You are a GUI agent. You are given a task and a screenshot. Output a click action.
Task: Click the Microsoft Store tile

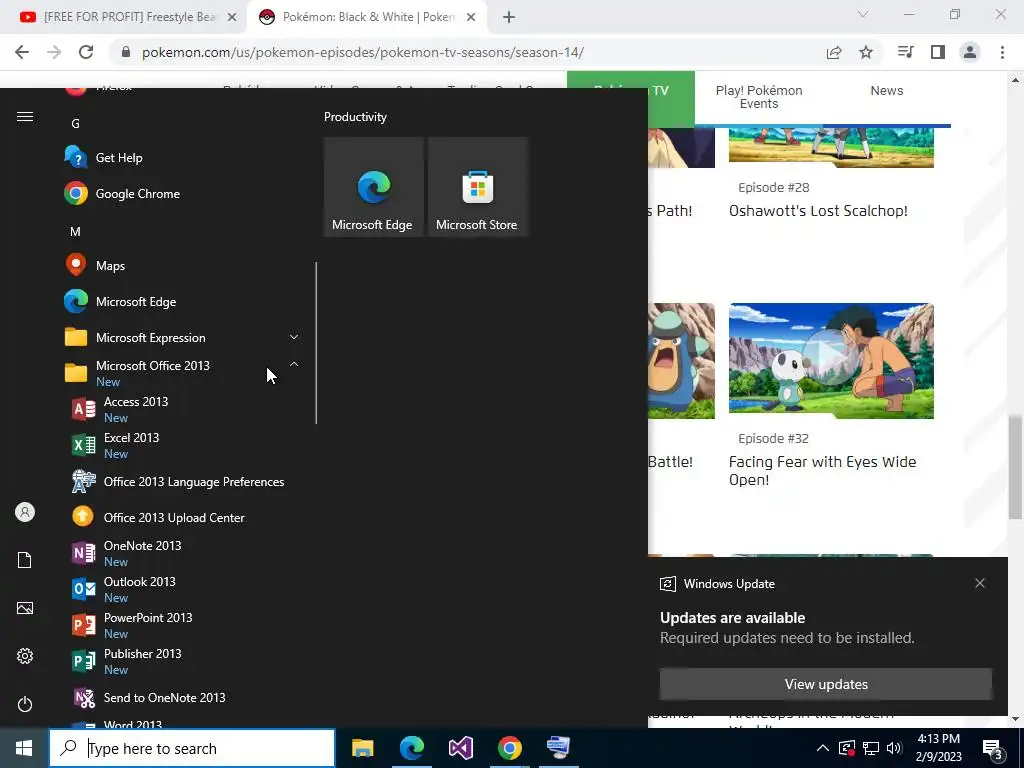pos(477,187)
